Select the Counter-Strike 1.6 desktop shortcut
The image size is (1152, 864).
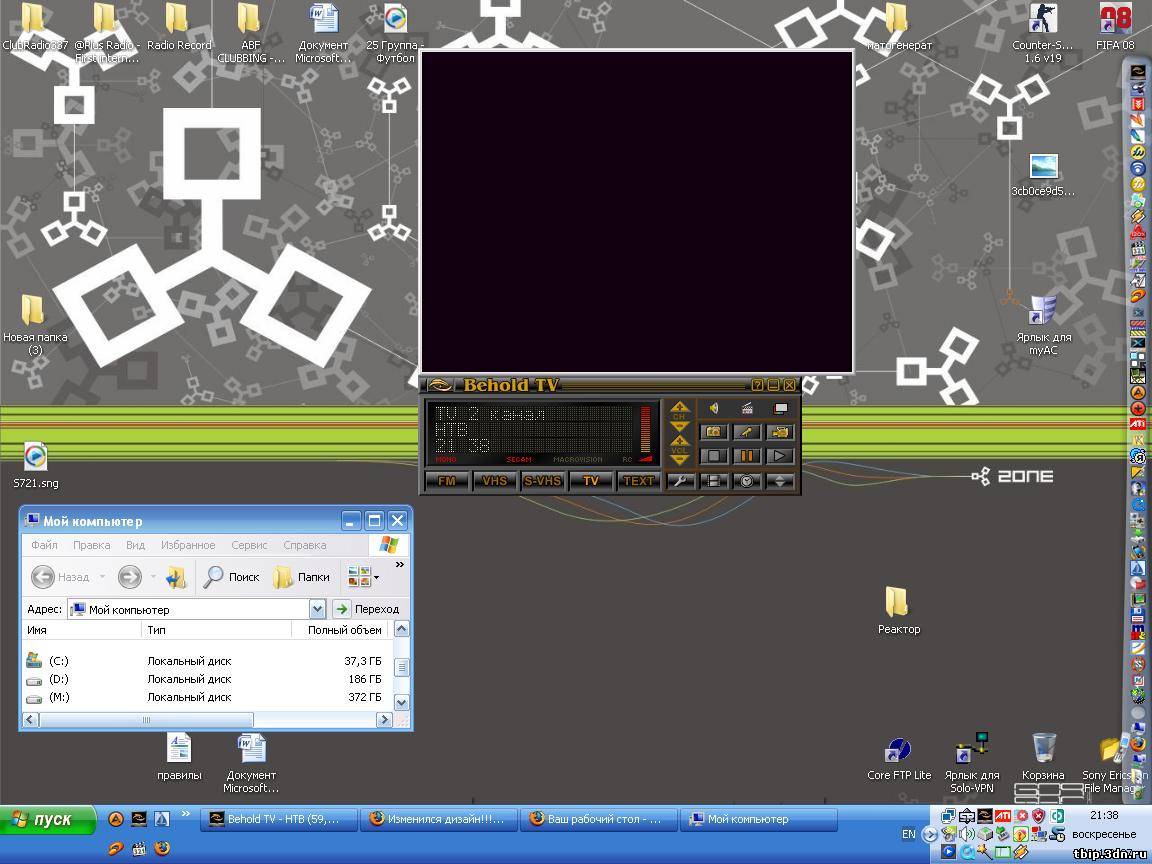(x=1043, y=32)
